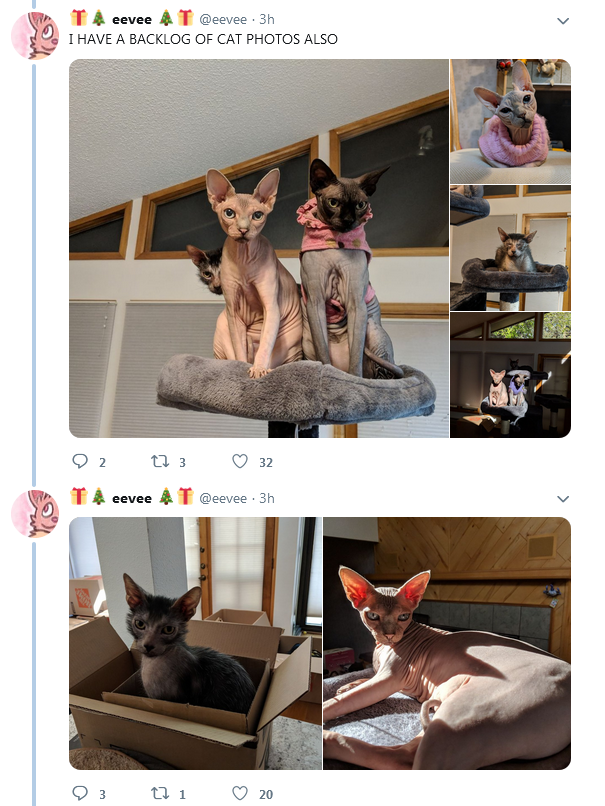Like the tweet with 32 likes
This screenshot has height=806, width=605.
pyautogui.click(x=240, y=461)
